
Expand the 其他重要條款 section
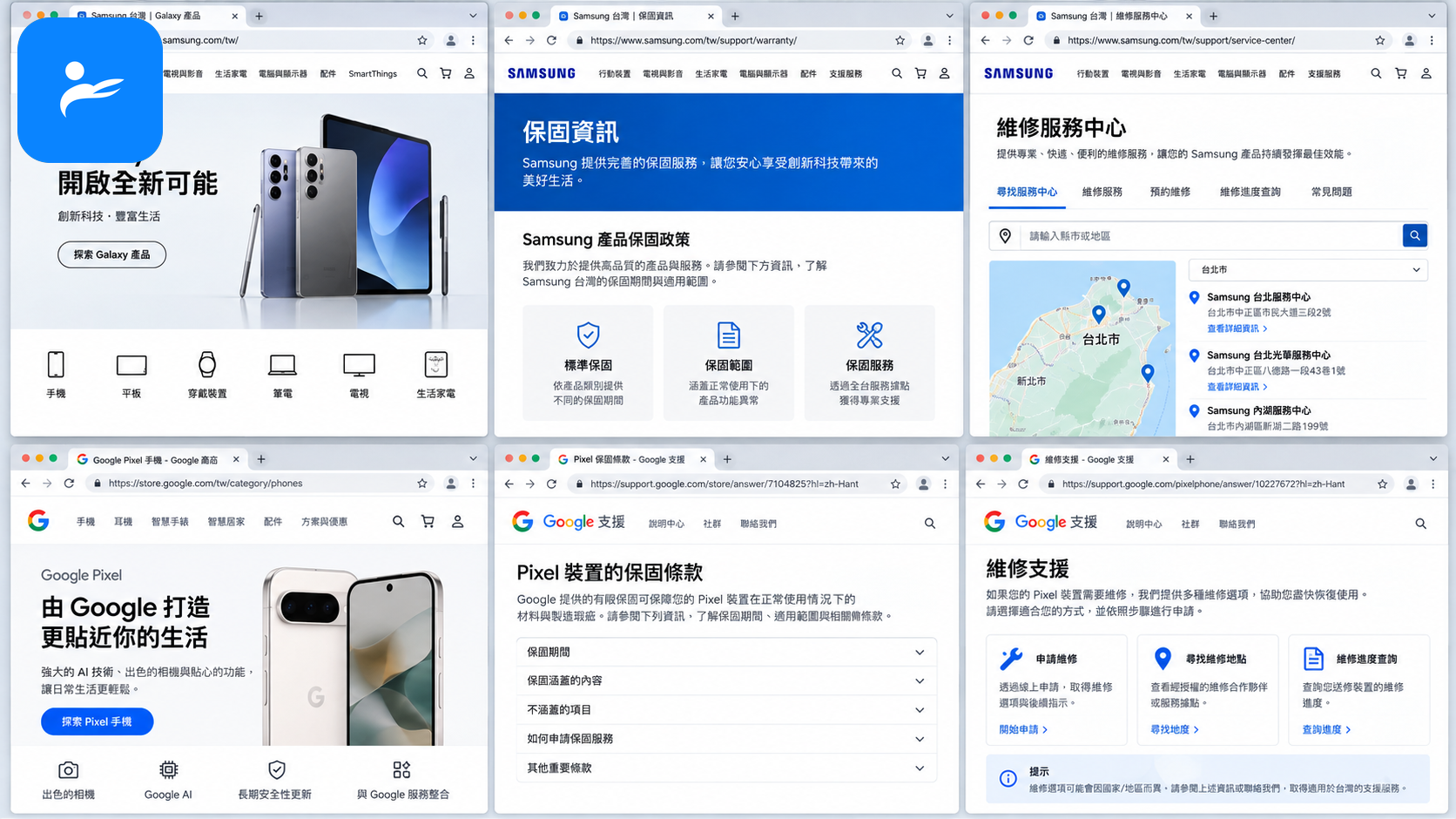coord(726,768)
